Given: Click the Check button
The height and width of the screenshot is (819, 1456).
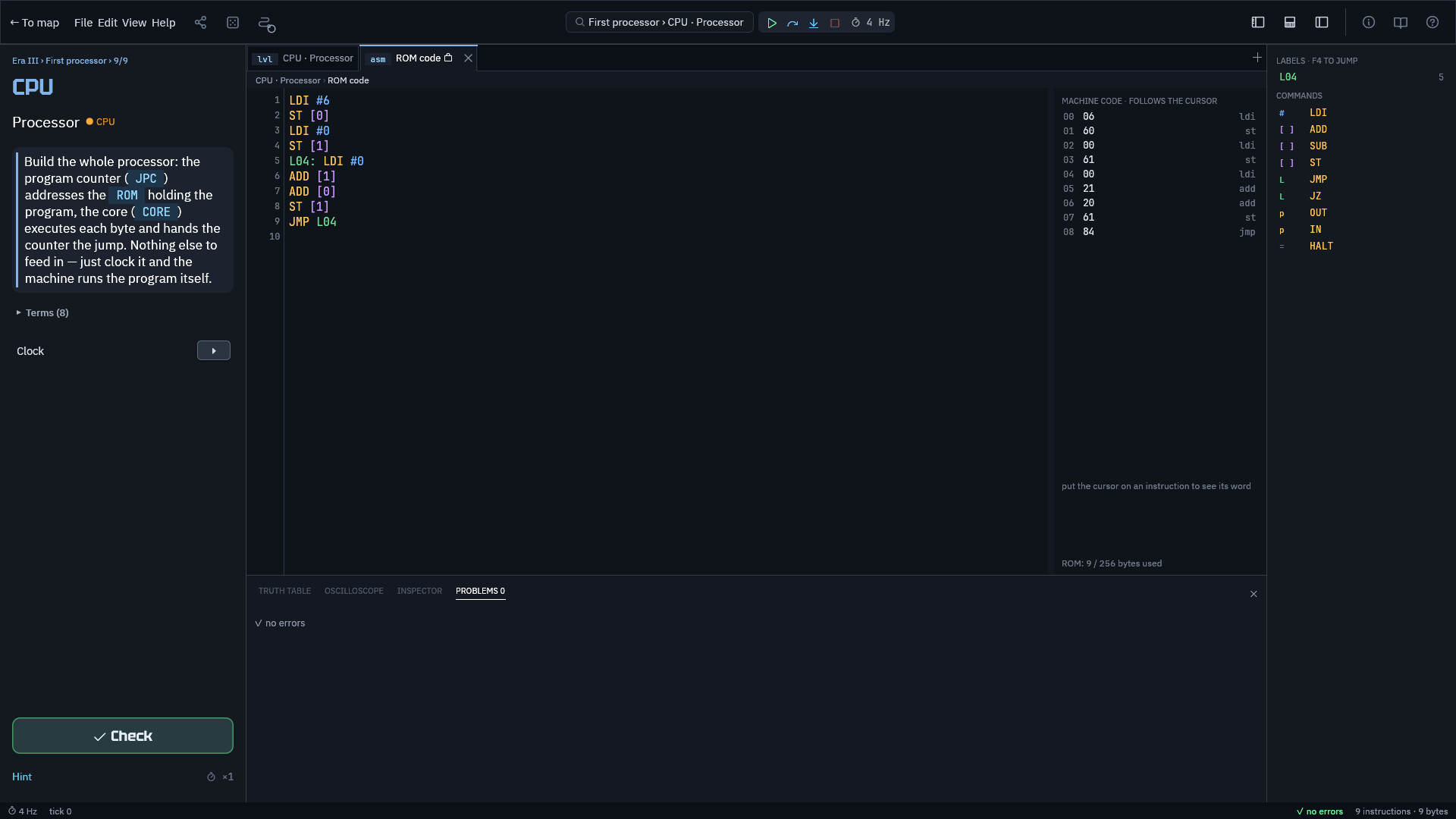Looking at the screenshot, I should point(123,736).
